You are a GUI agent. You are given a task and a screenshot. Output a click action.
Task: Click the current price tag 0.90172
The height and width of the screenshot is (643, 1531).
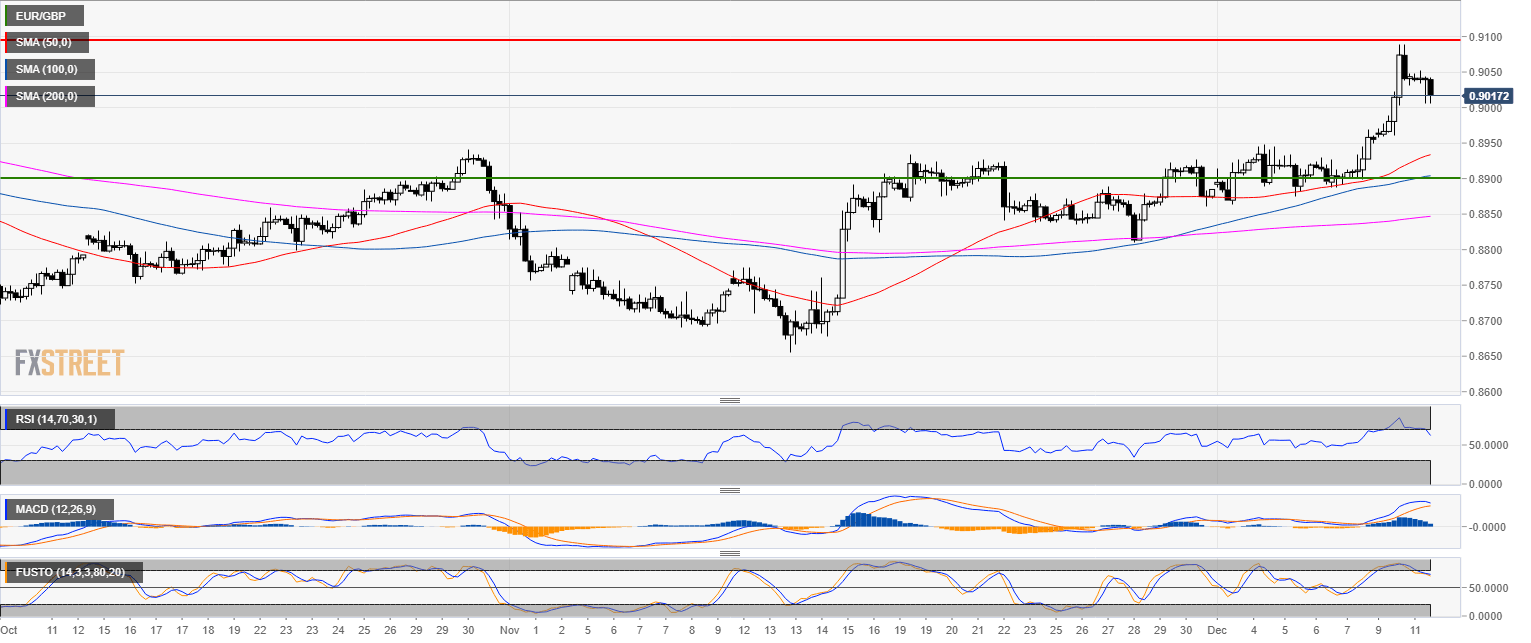[1489, 96]
